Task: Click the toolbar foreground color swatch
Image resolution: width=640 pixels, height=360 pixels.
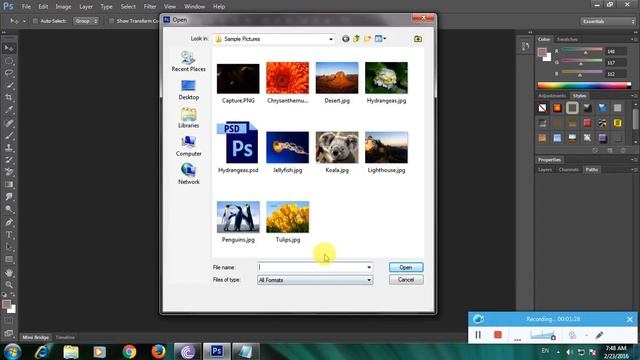Action: pyautogui.click(x=7, y=304)
